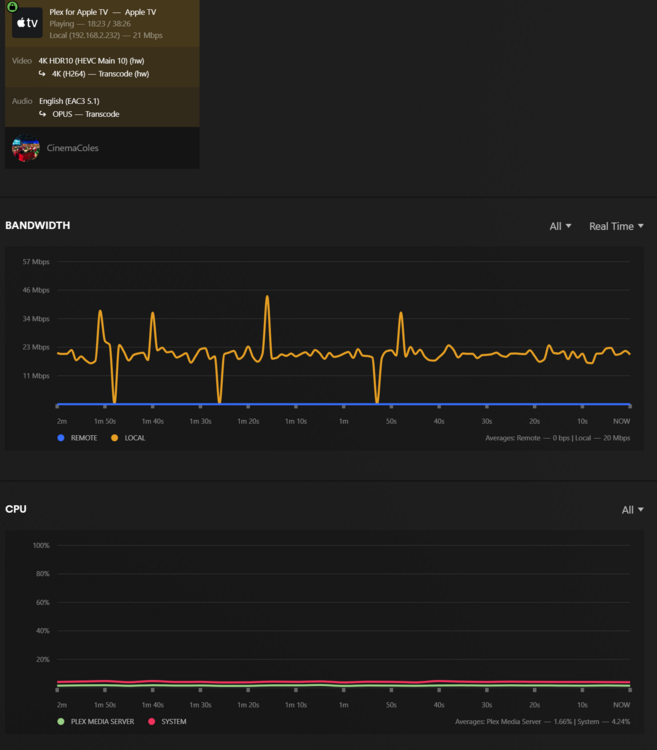Click the '100%' CPU axis label

click(x=41, y=545)
